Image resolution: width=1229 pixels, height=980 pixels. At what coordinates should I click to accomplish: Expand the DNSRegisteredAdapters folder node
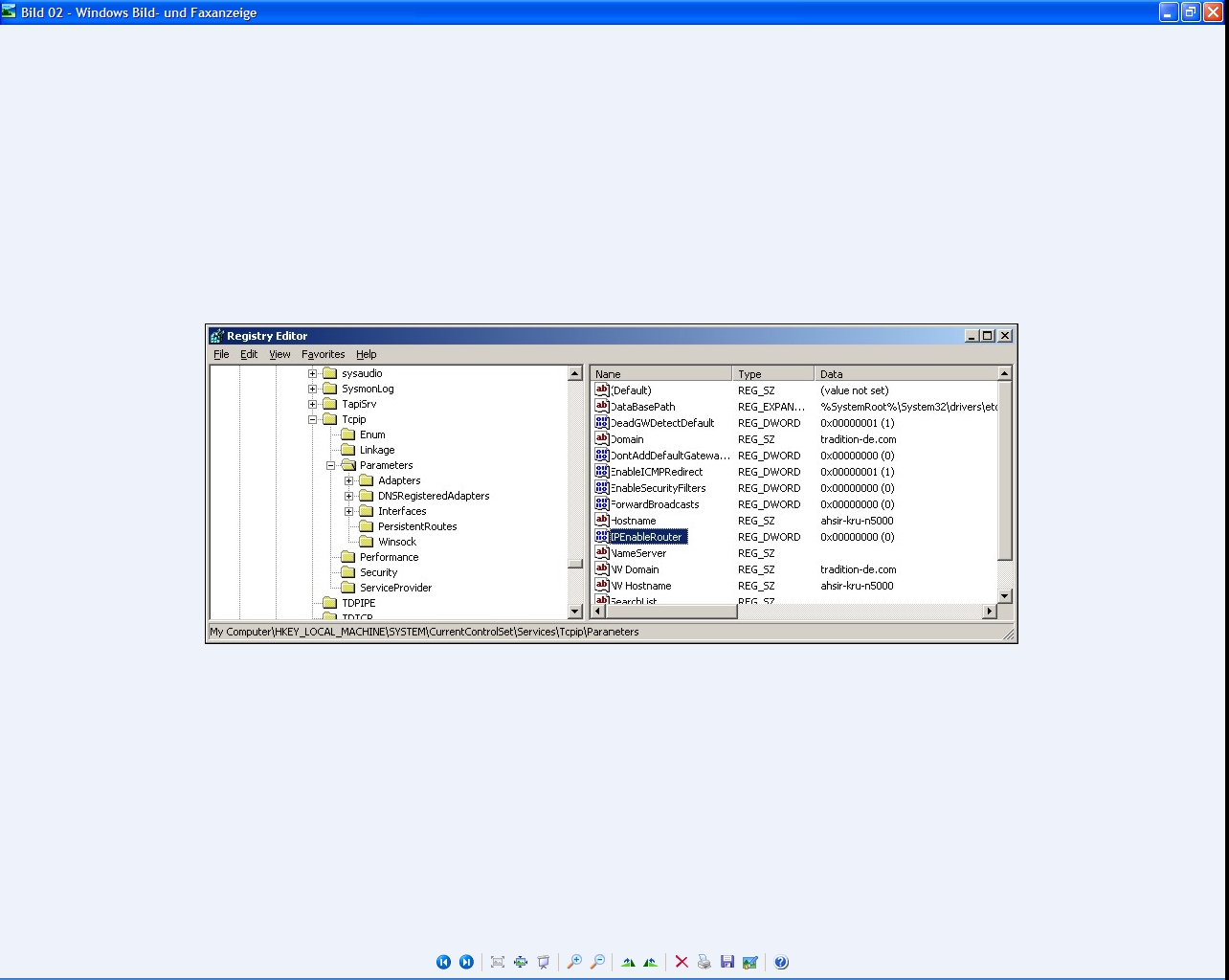click(349, 496)
